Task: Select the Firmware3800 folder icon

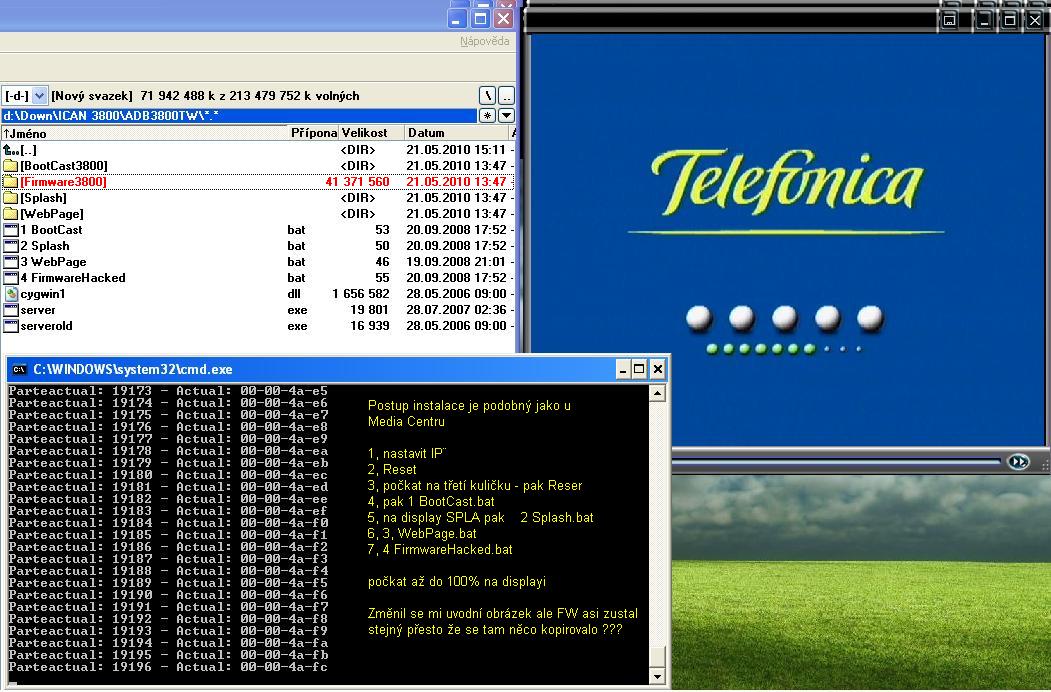Action: 11,182
